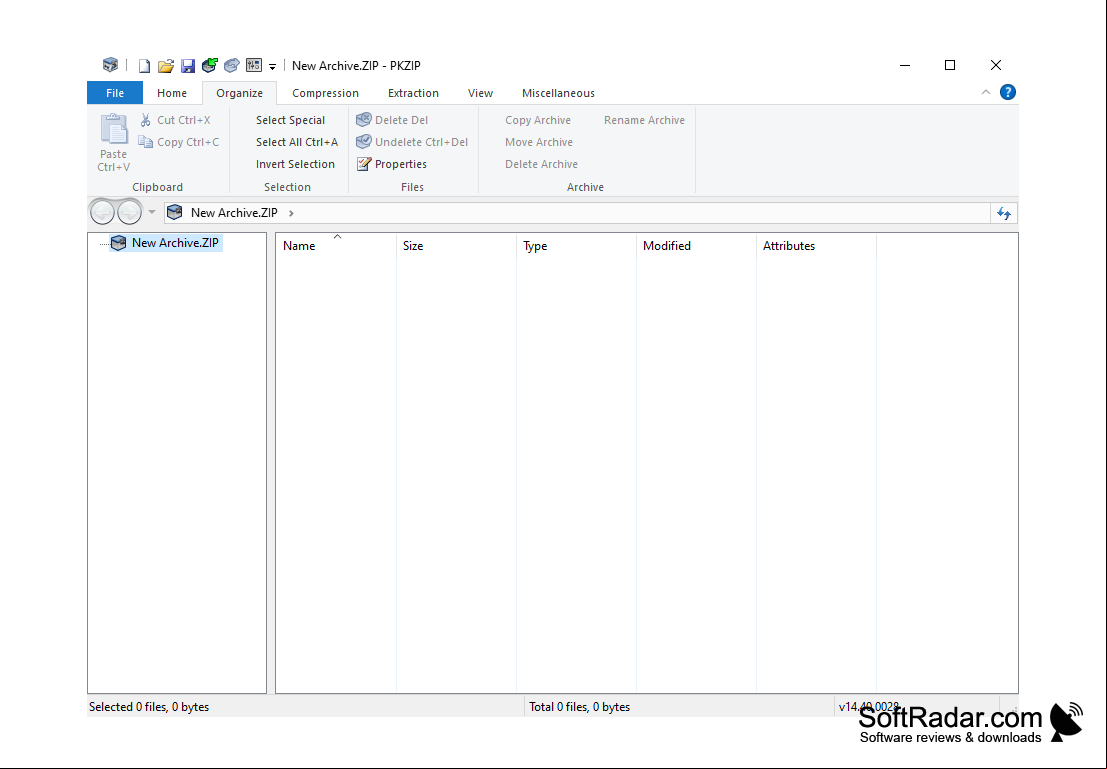This screenshot has height=769, width=1107.
Task: Sort the file list by Attributes column
Action: click(x=816, y=246)
